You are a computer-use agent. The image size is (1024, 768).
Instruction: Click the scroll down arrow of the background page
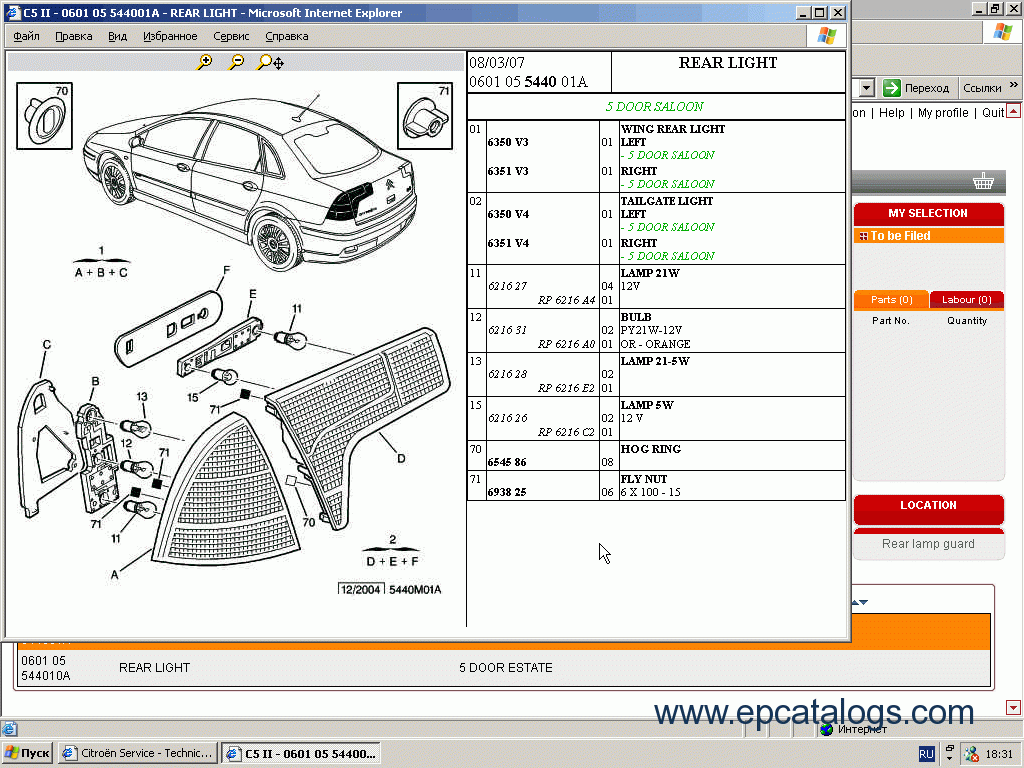1013,707
